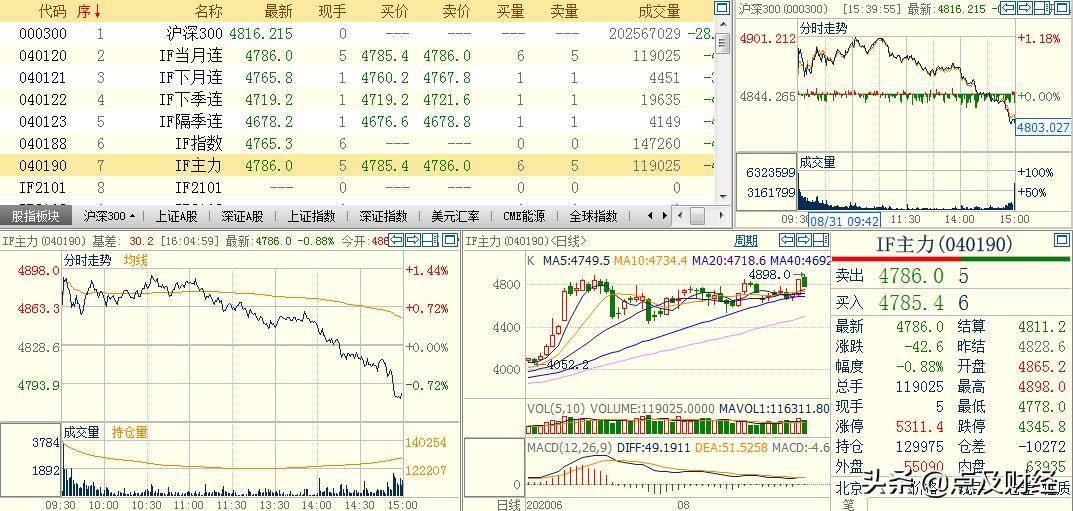Click the IF主力(040190) detail panel title

[944, 244]
